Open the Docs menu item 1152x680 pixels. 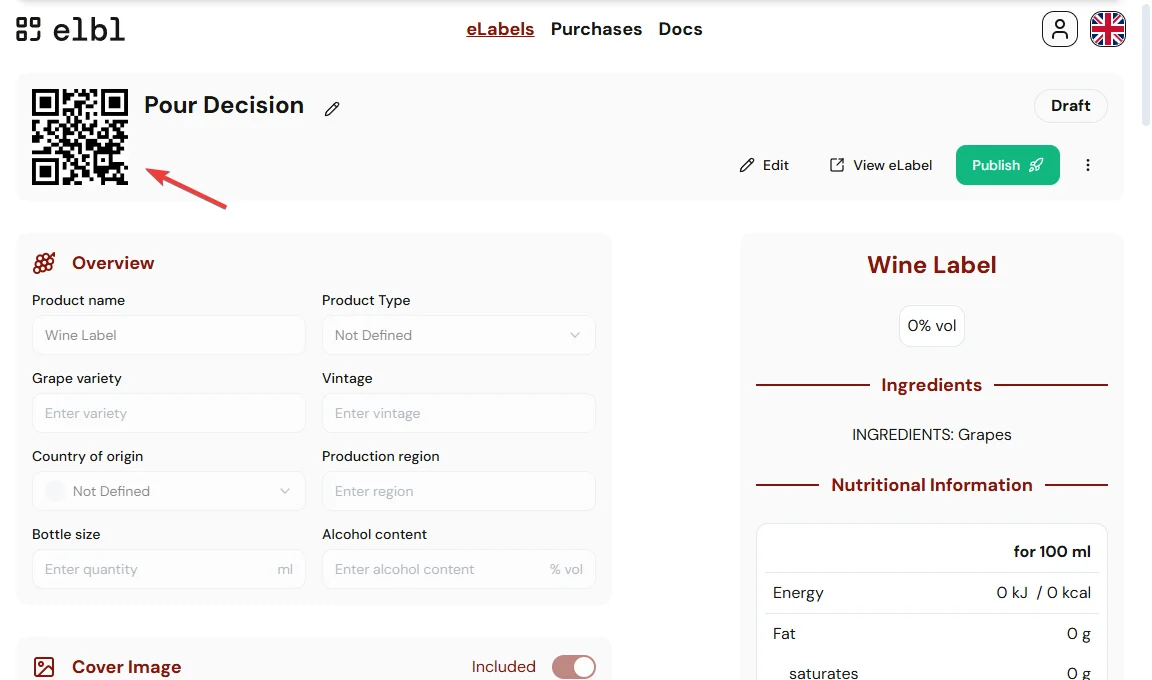click(680, 29)
